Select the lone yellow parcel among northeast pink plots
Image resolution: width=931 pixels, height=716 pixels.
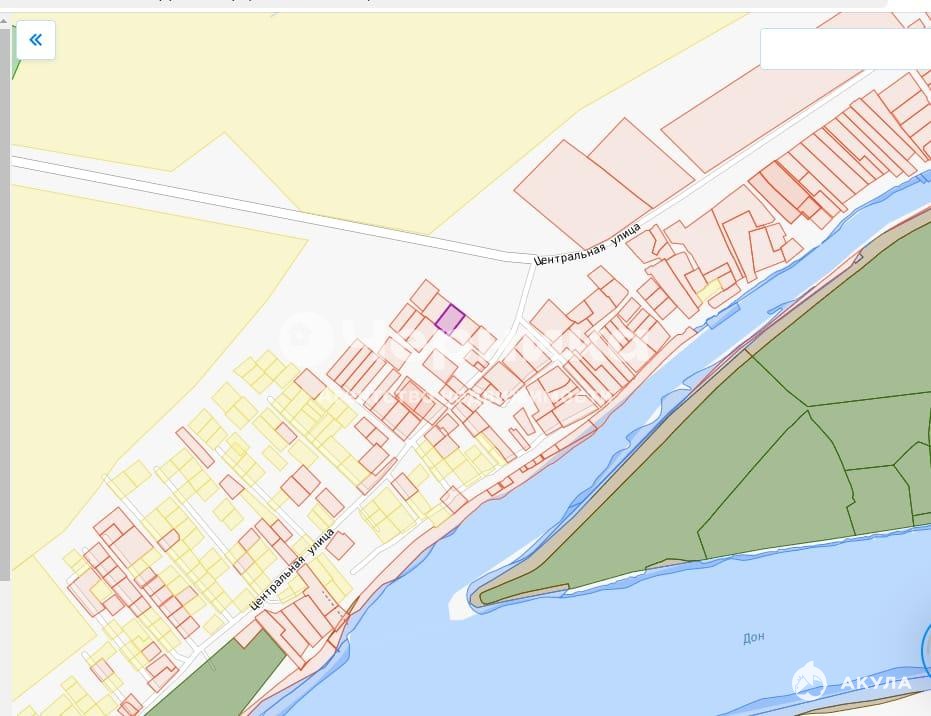click(709, 290)
